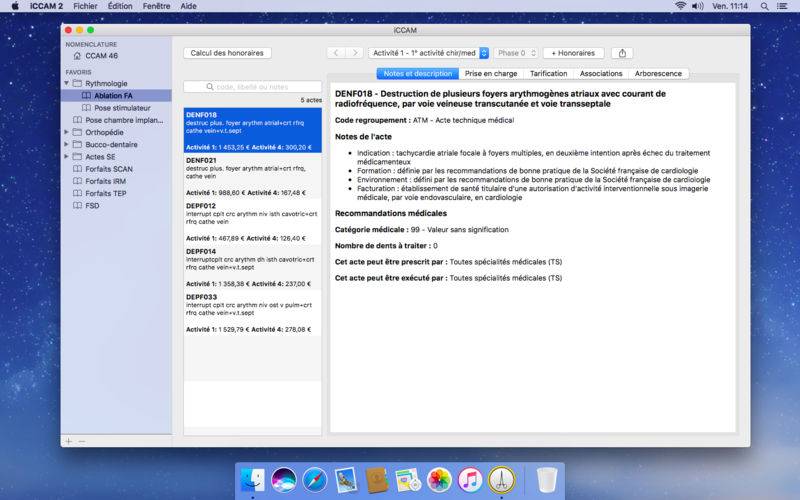Open the Phase 0 dropdown
The image size is (800, 500).
pyautogui.click(x=516, y=53)
